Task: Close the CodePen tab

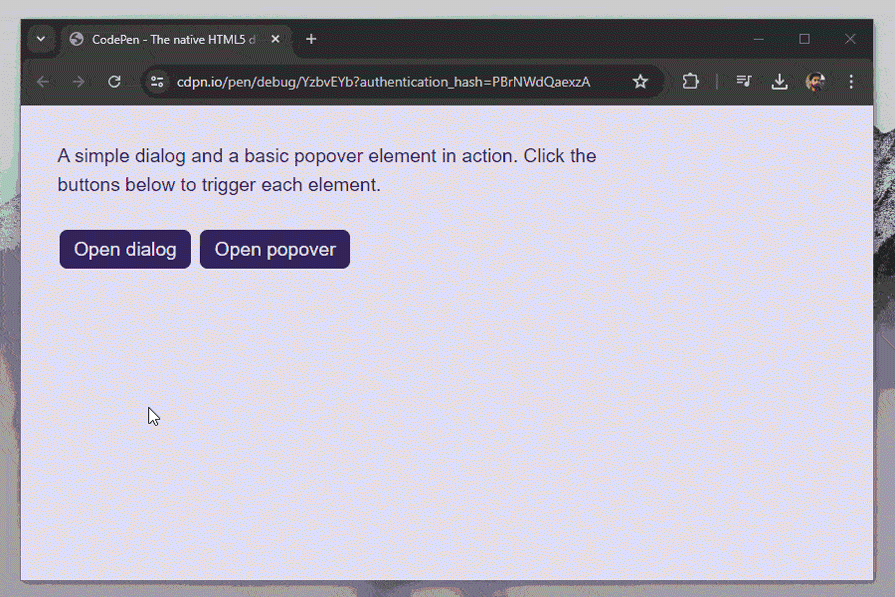Action: 276,39
